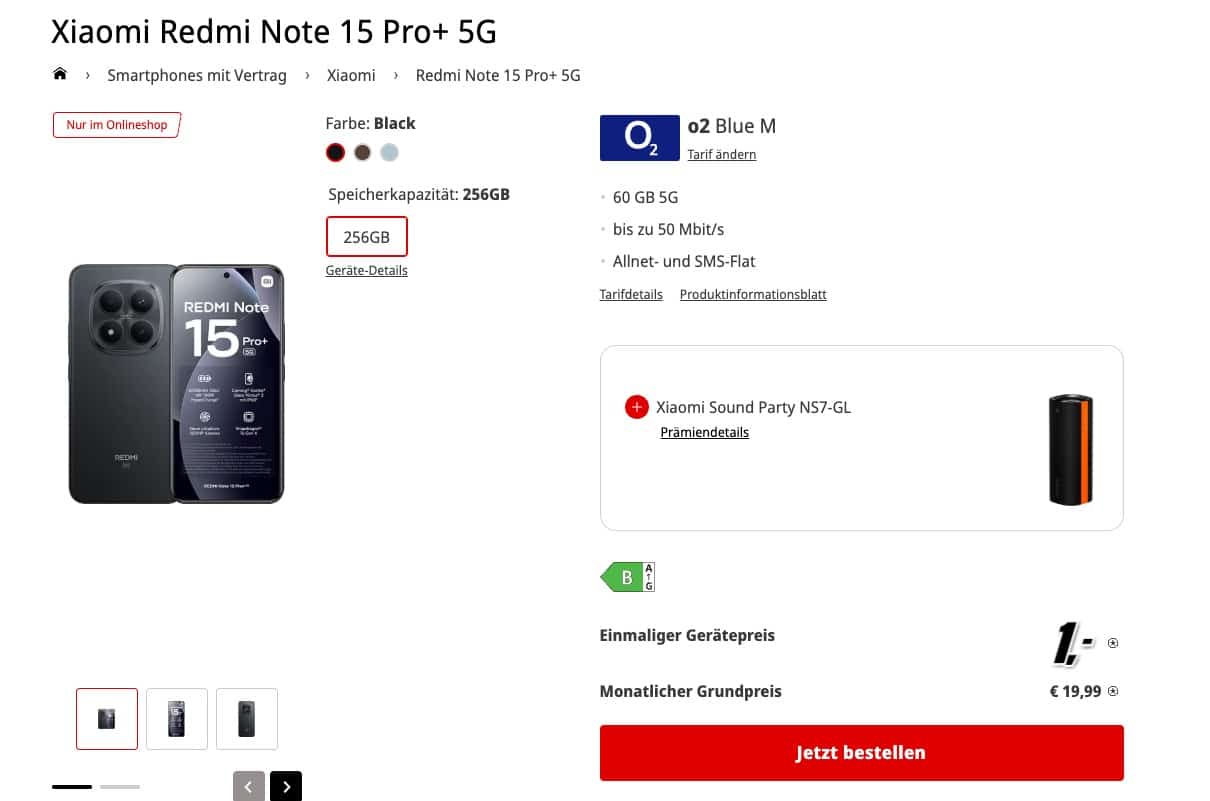Click the Jetzt bestellen button
Viewport: 1210px width, 801px height.
(860, 752)
